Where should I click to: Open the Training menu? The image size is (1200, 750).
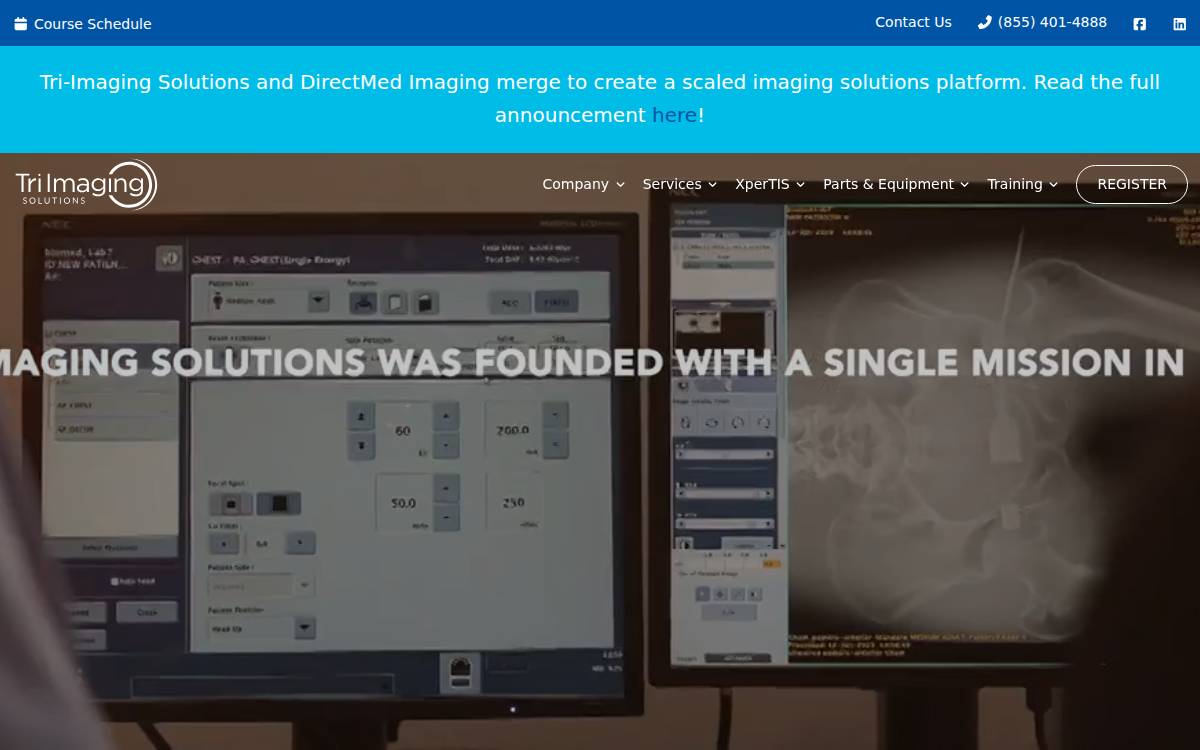click(x=1023, y=184)
